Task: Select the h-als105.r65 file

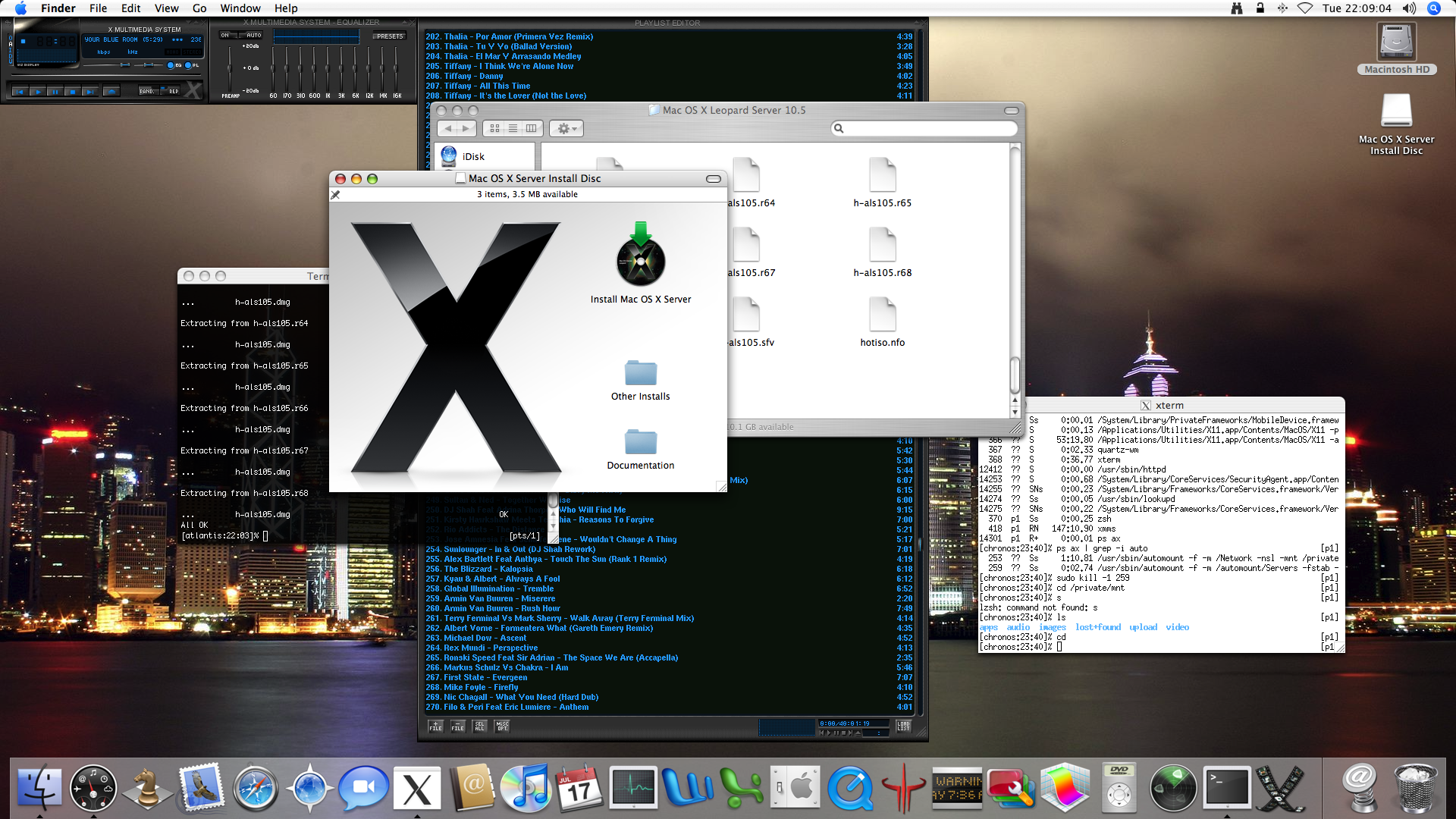Action: point(883,183)
